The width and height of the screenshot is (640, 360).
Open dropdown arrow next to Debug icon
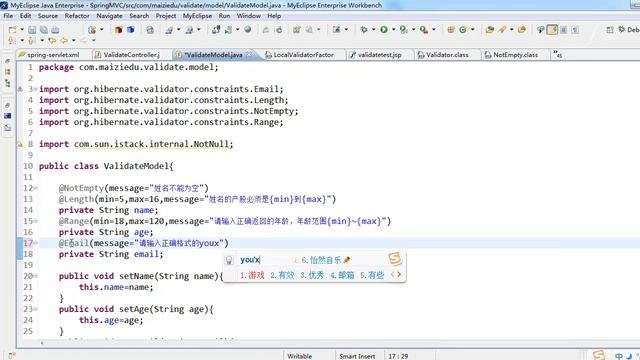tap(373, 29)
